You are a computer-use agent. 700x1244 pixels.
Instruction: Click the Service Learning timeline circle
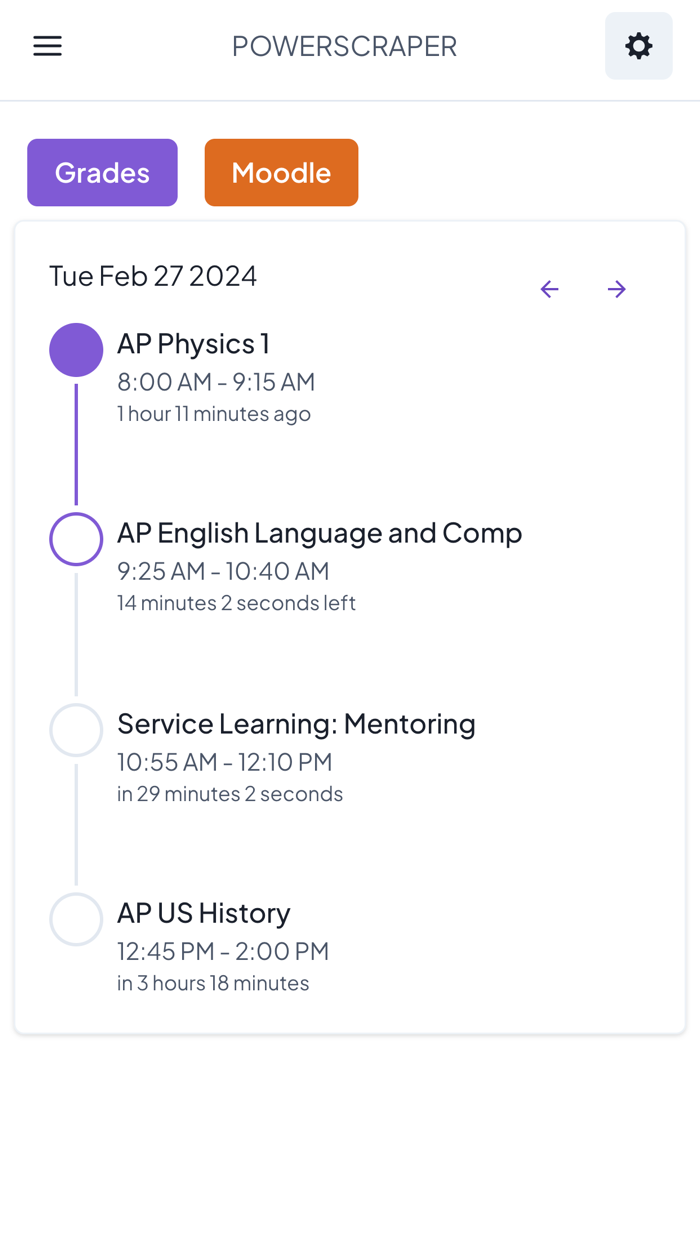click(76, 729)
